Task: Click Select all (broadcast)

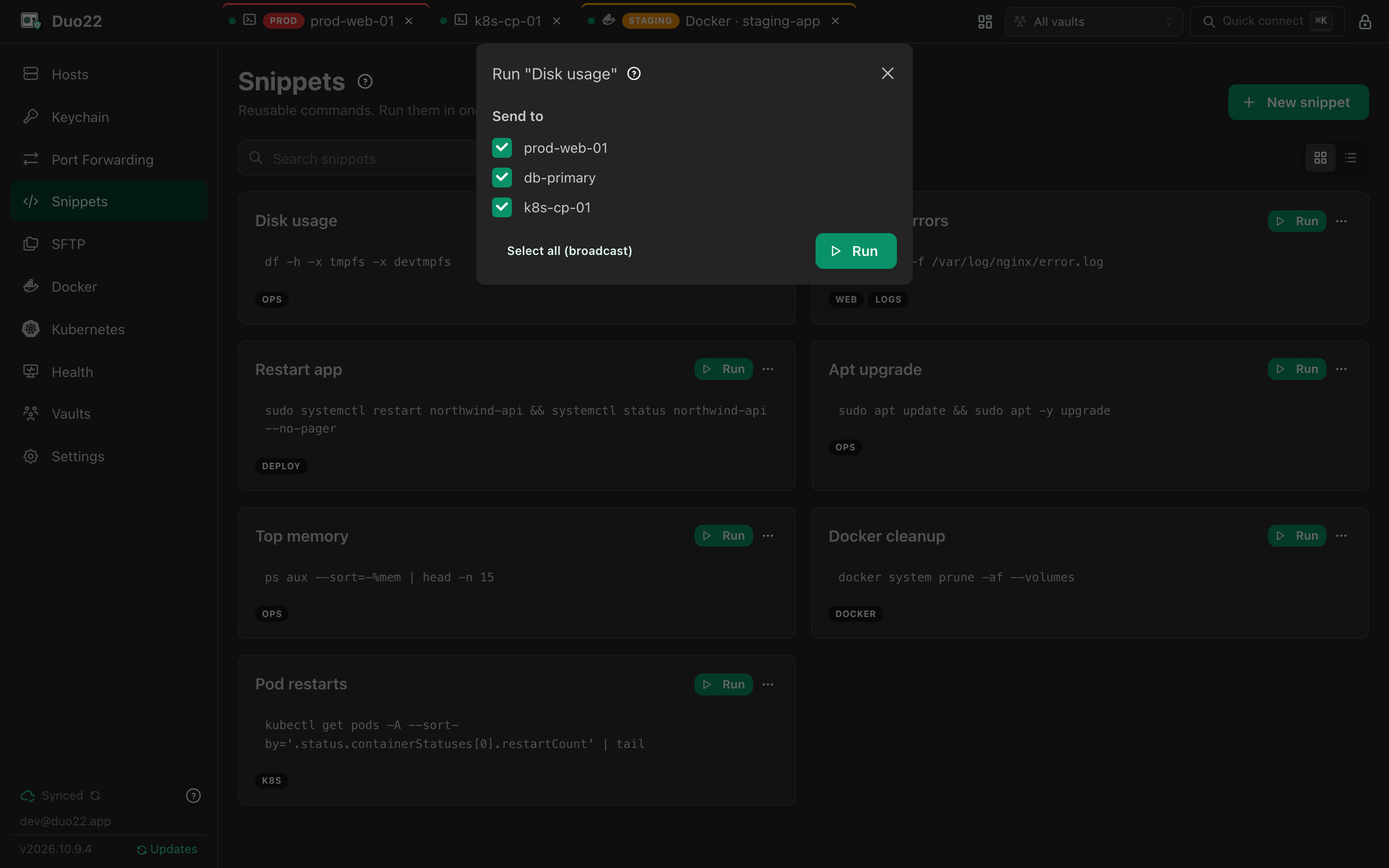Action: tap(569, 251)
